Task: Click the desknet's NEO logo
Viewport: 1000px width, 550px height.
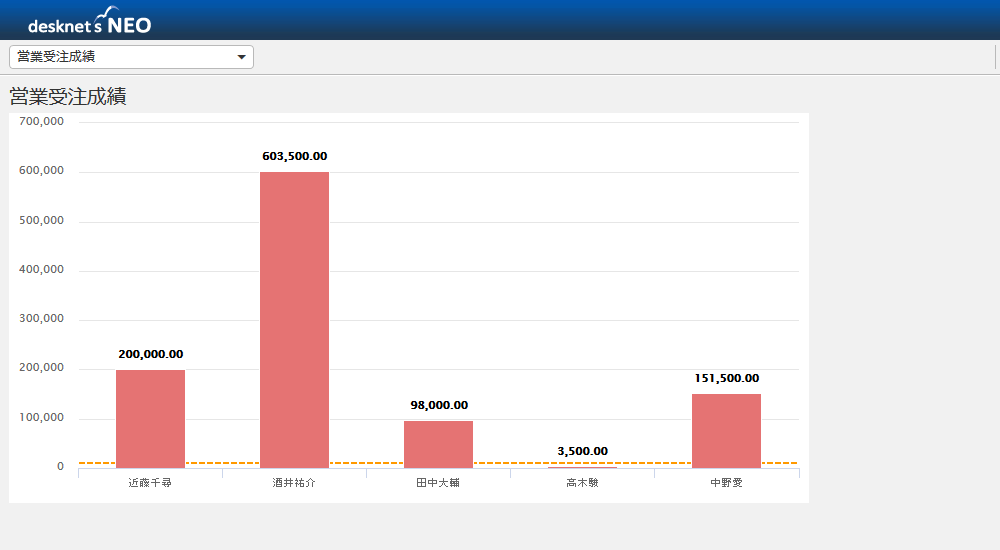Action: [90, 21]
